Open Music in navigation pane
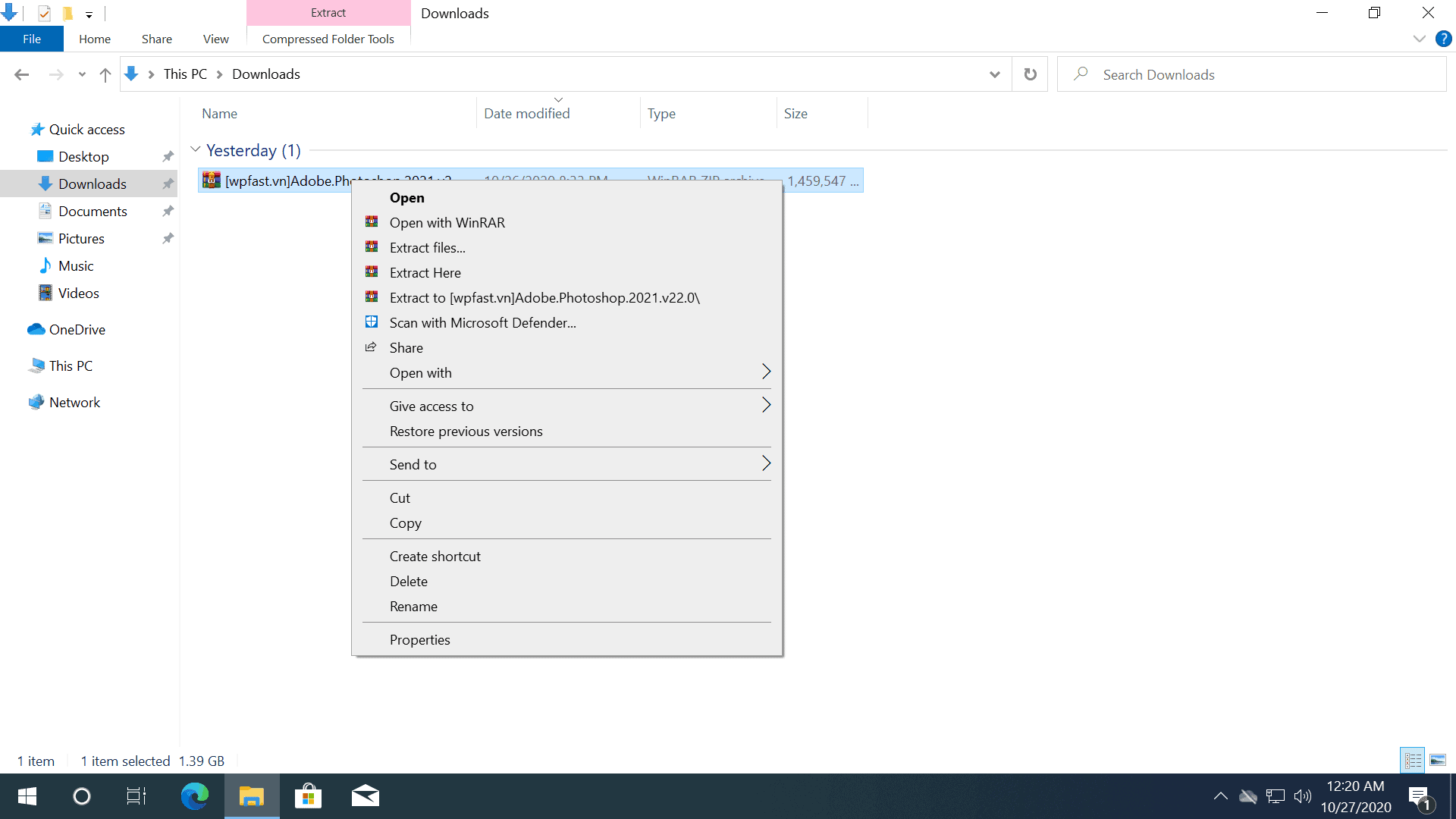This screenshot has width=1456, height=819. click(x=76, y=266)
